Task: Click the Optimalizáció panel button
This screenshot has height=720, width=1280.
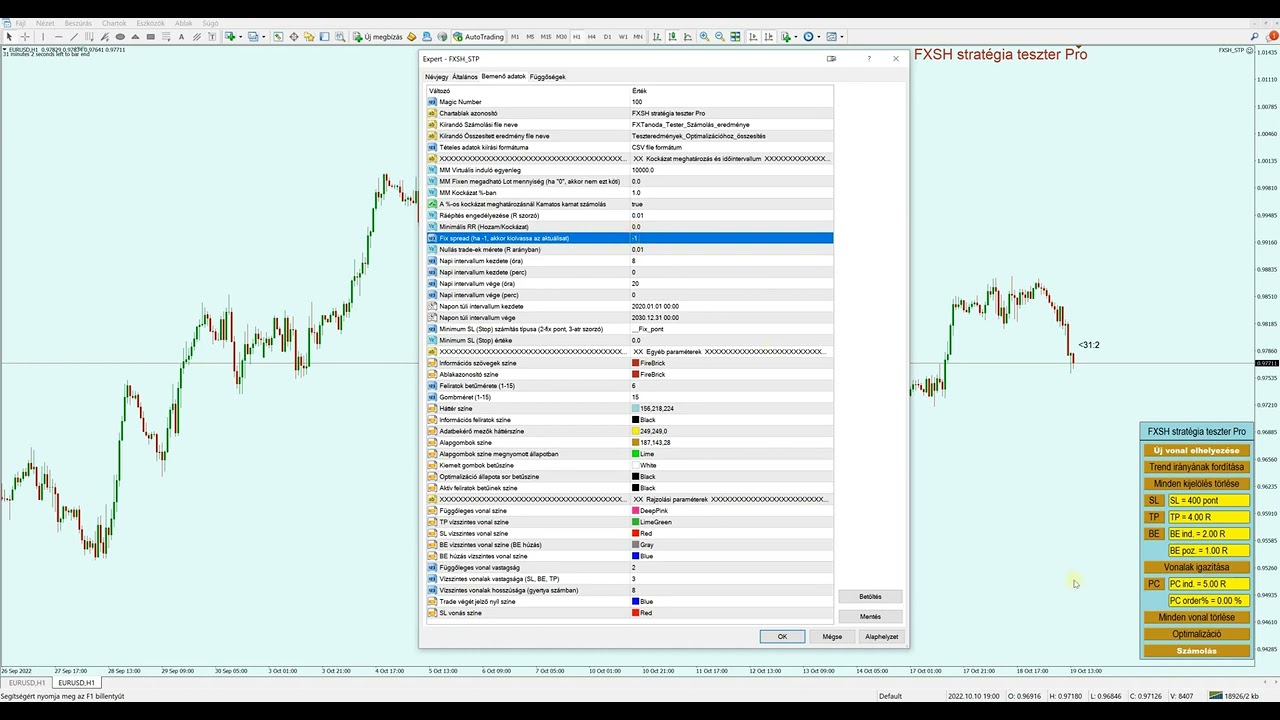Action: point(1196,634)
